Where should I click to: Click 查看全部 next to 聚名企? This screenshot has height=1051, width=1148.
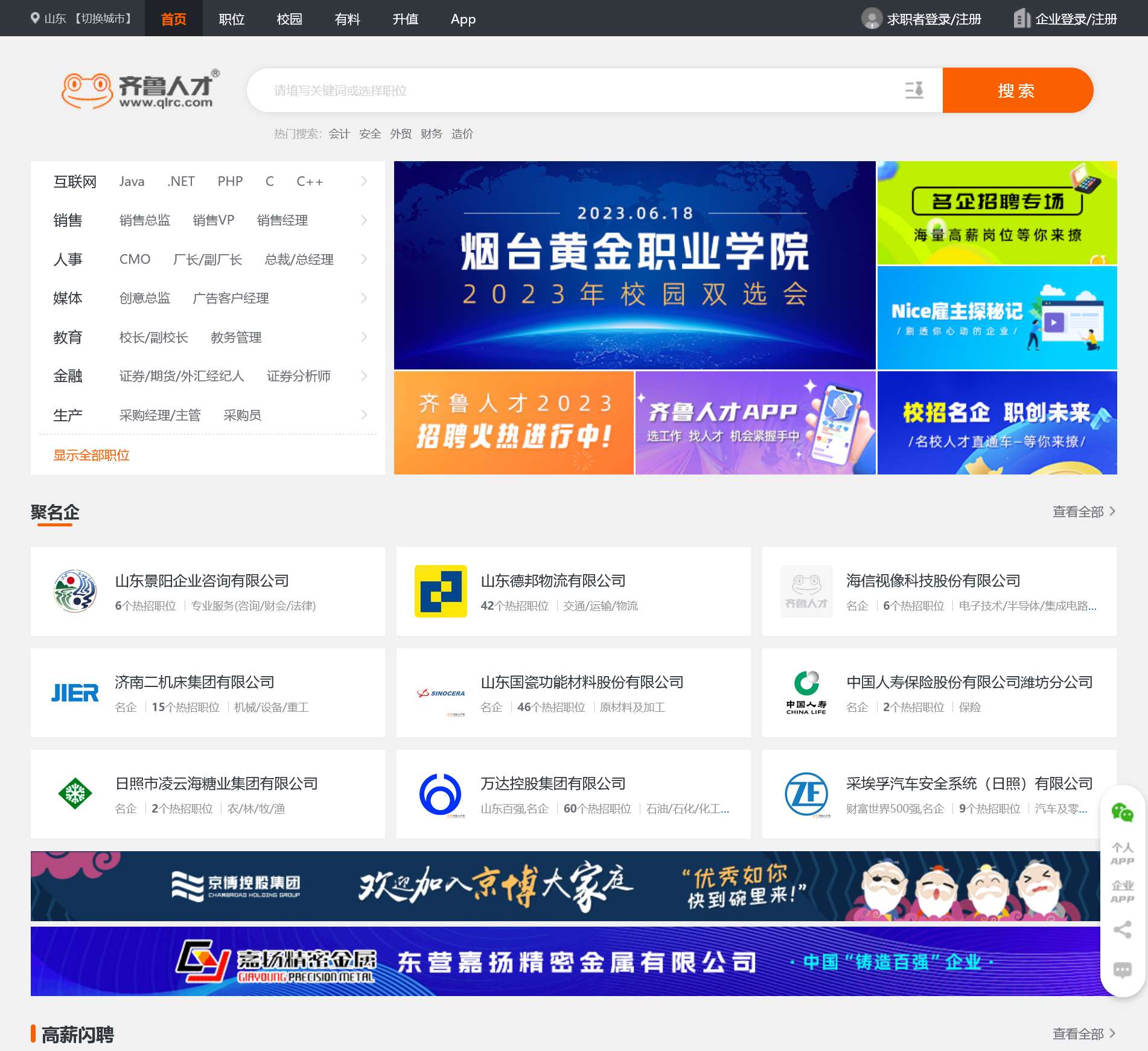click(x=1083, y=511)
